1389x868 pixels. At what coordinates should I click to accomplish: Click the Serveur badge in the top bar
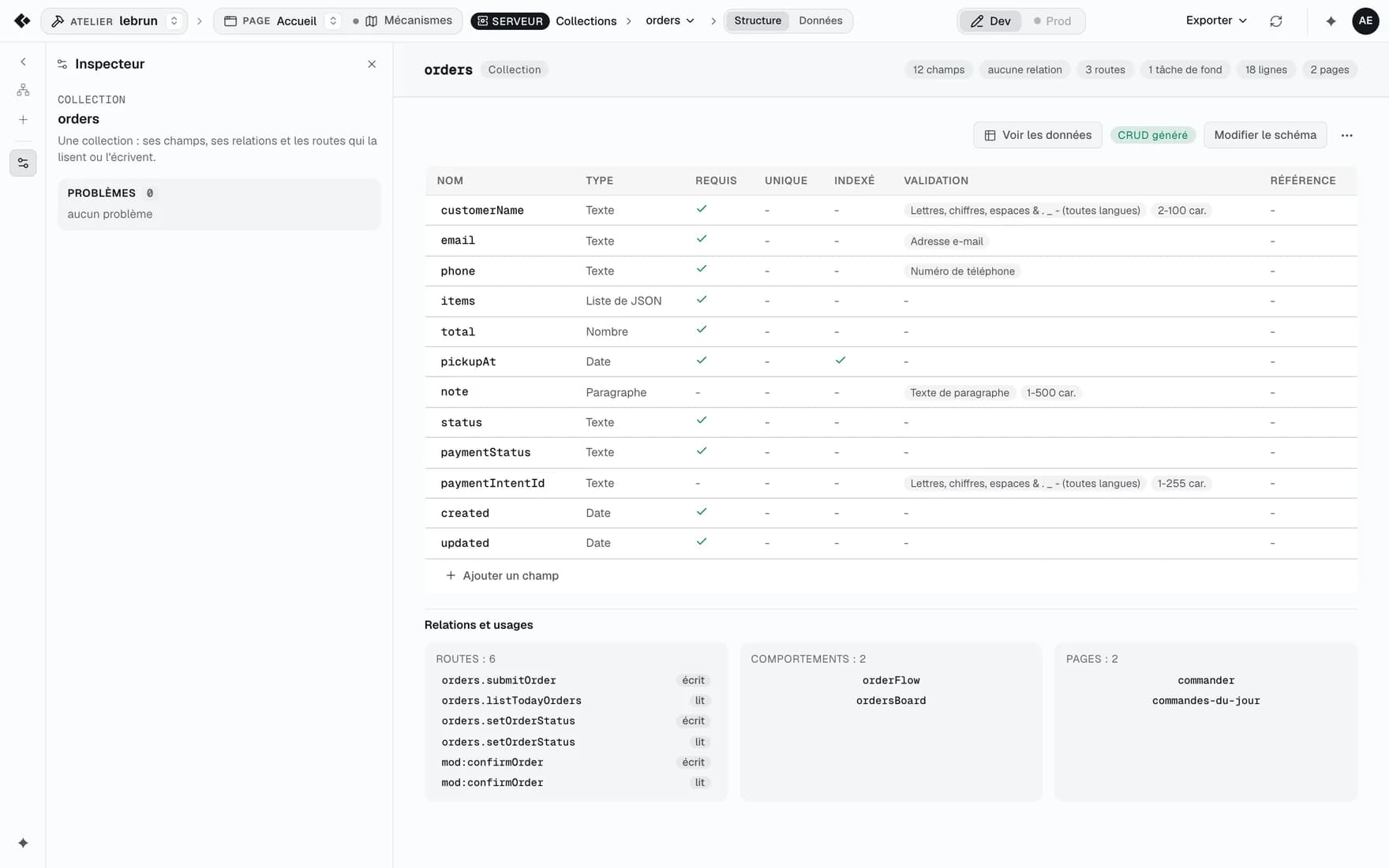(510, 21)
